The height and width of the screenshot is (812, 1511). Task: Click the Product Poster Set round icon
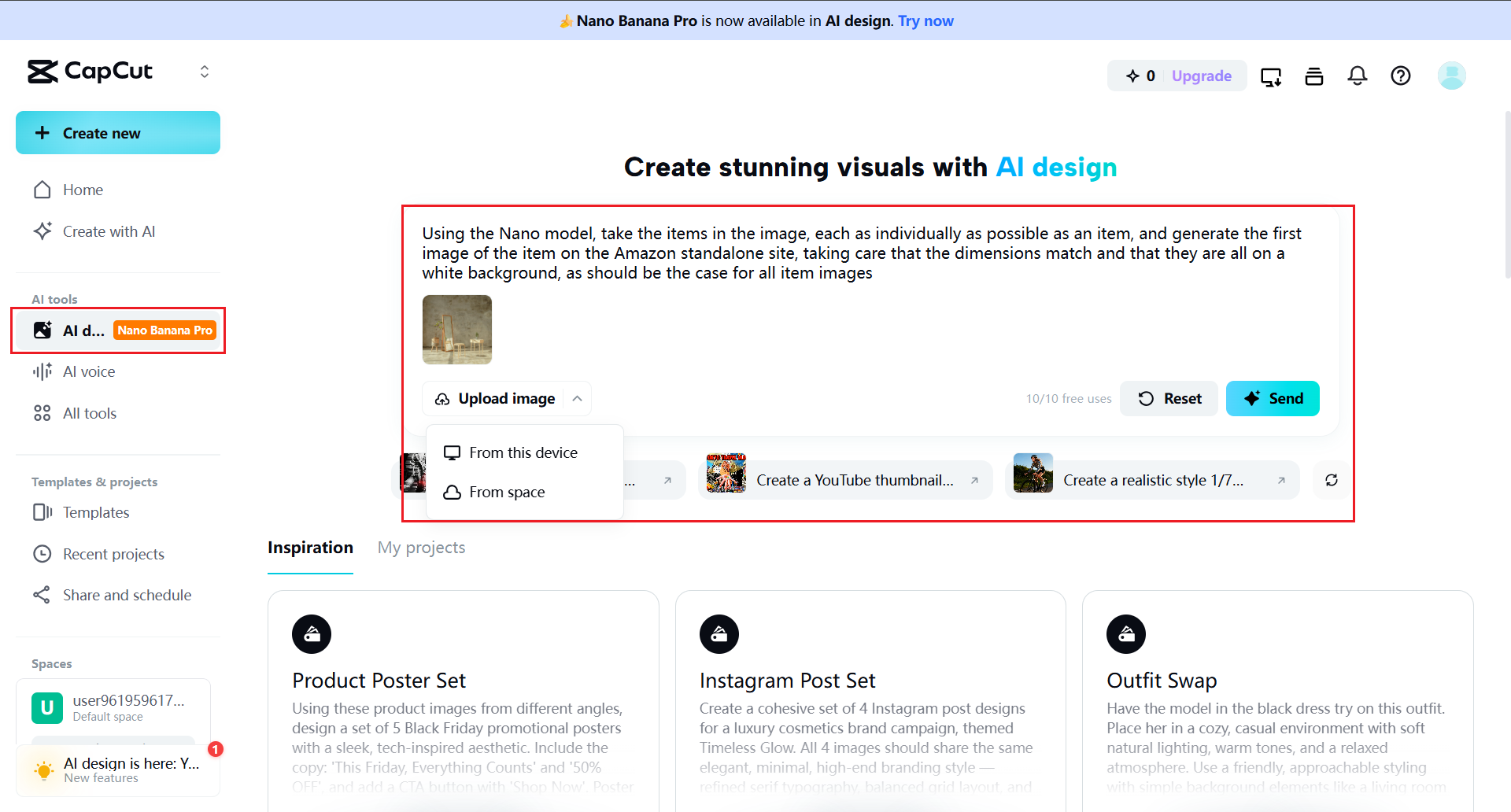(312, 634)
